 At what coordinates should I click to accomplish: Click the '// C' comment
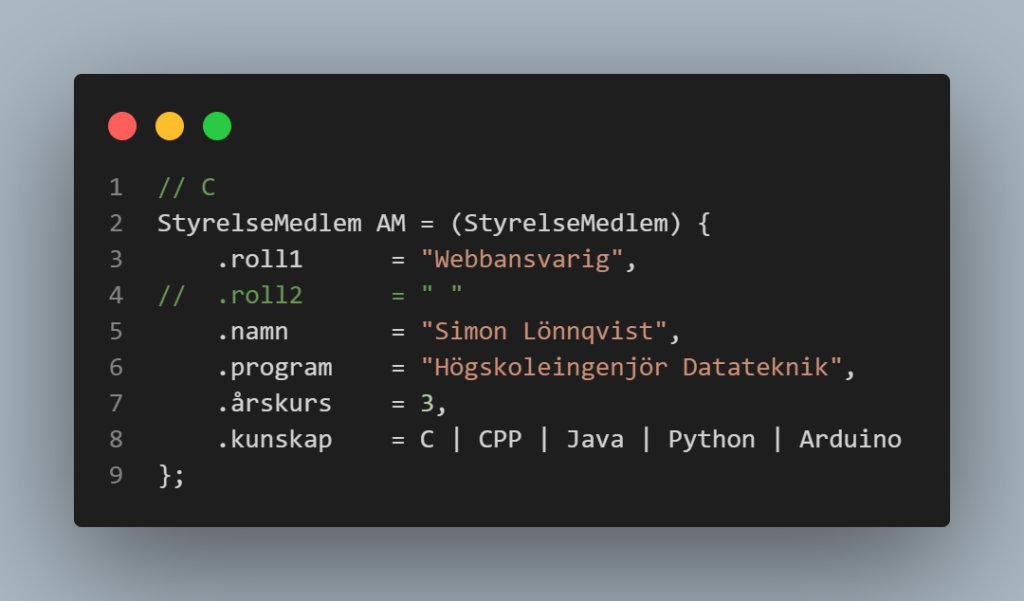click(187, 187)
